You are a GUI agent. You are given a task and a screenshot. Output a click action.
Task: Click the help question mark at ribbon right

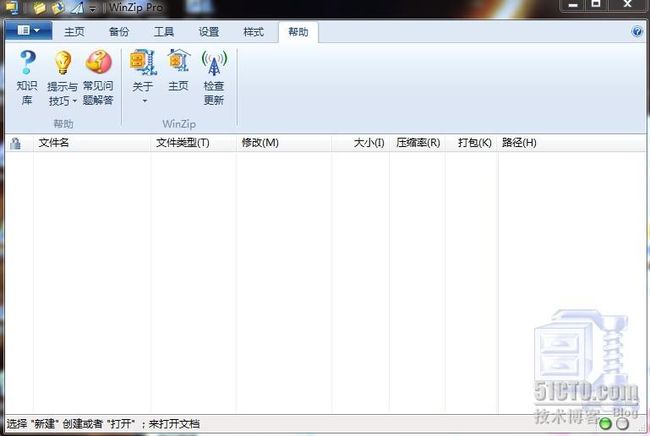coord(637,31)
